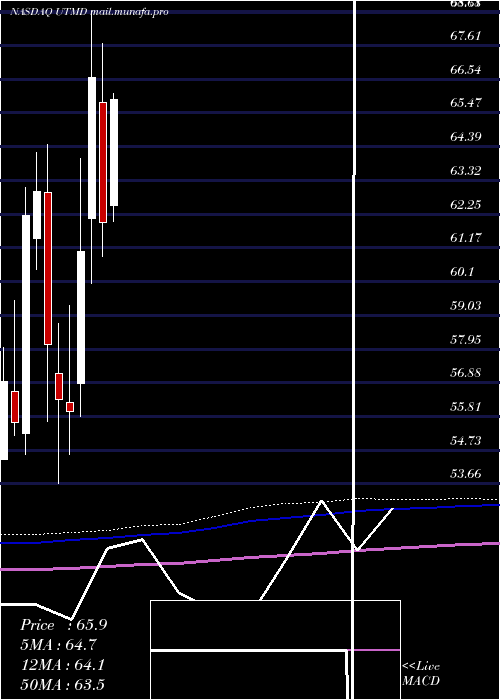Click the 55.81 price axis label
500x700 pixels.
466,406
